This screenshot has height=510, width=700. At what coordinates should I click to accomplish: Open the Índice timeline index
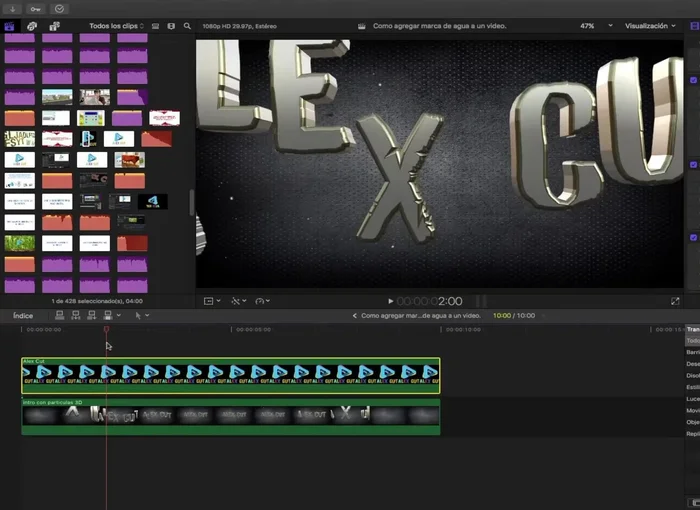tap(22, 315)
